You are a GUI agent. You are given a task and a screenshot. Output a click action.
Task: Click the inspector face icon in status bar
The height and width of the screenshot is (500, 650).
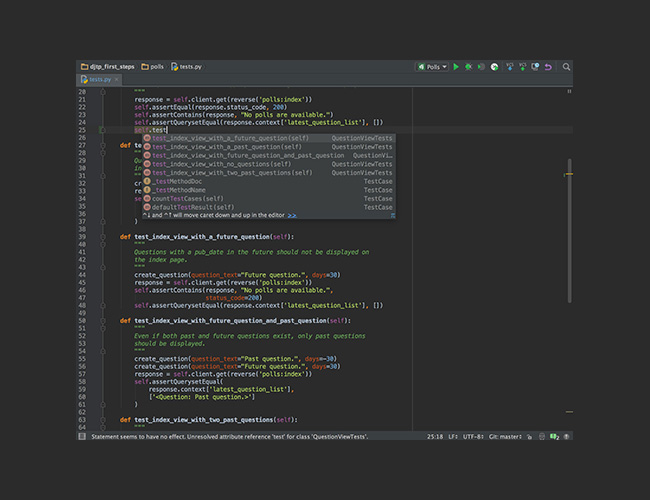pyautogui.click(x=542, y=437)
